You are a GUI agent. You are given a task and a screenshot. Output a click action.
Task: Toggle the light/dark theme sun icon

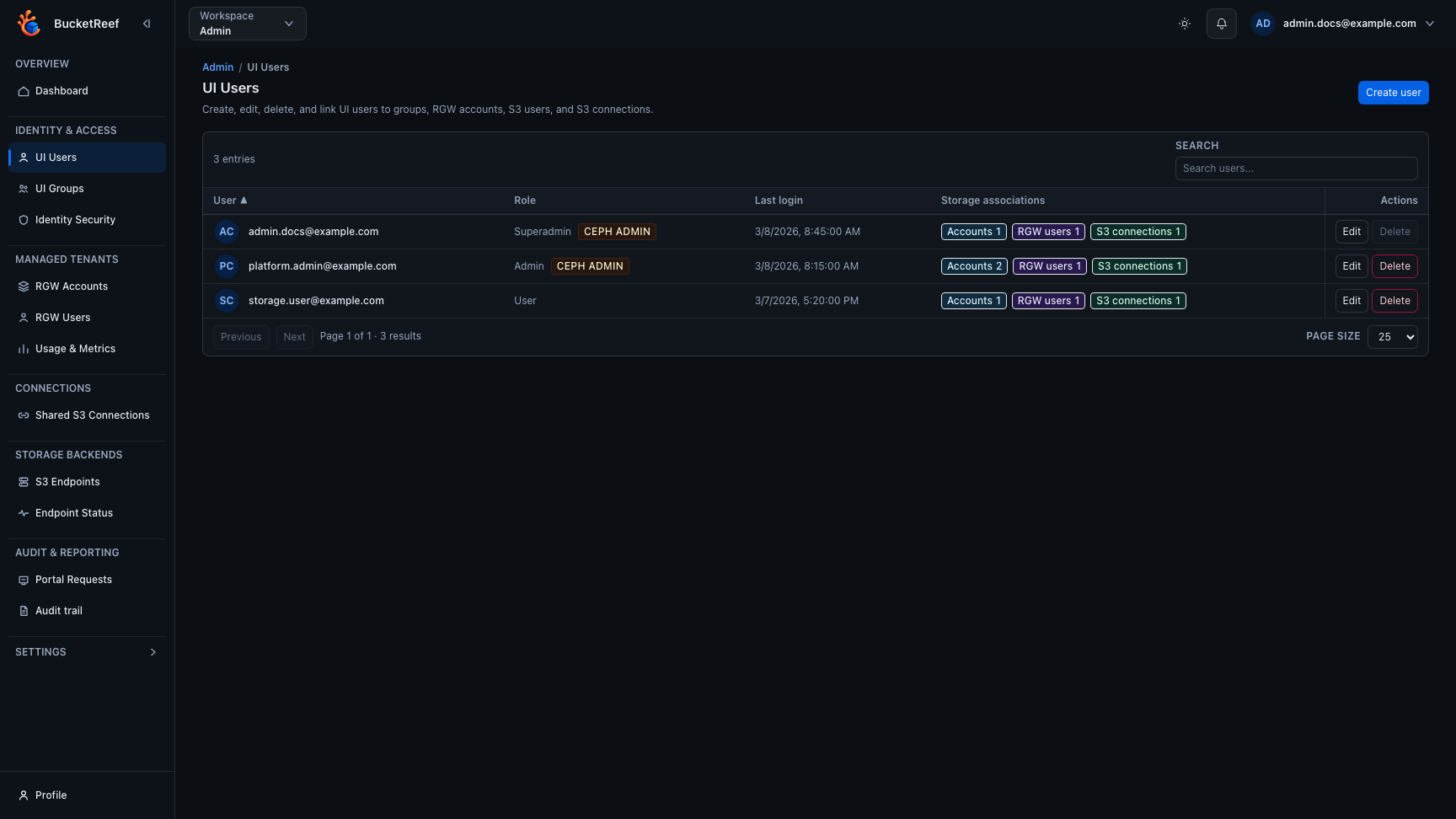coord(1185,24)
